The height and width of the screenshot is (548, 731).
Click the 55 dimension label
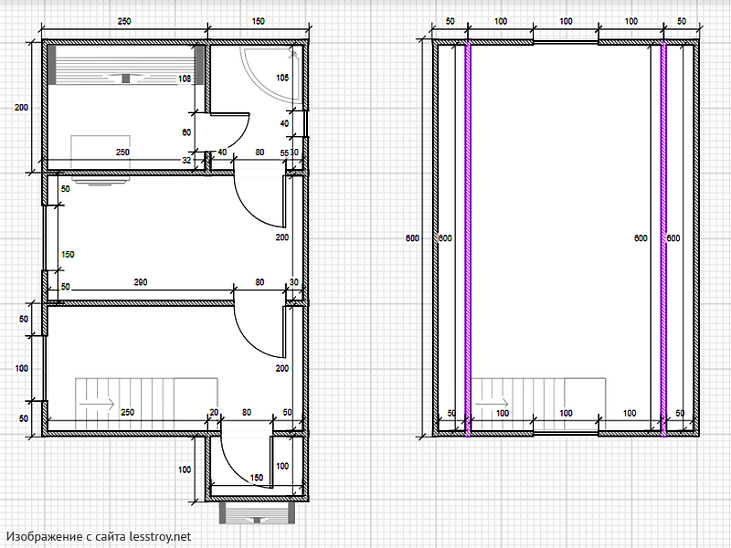pos(284,153)
